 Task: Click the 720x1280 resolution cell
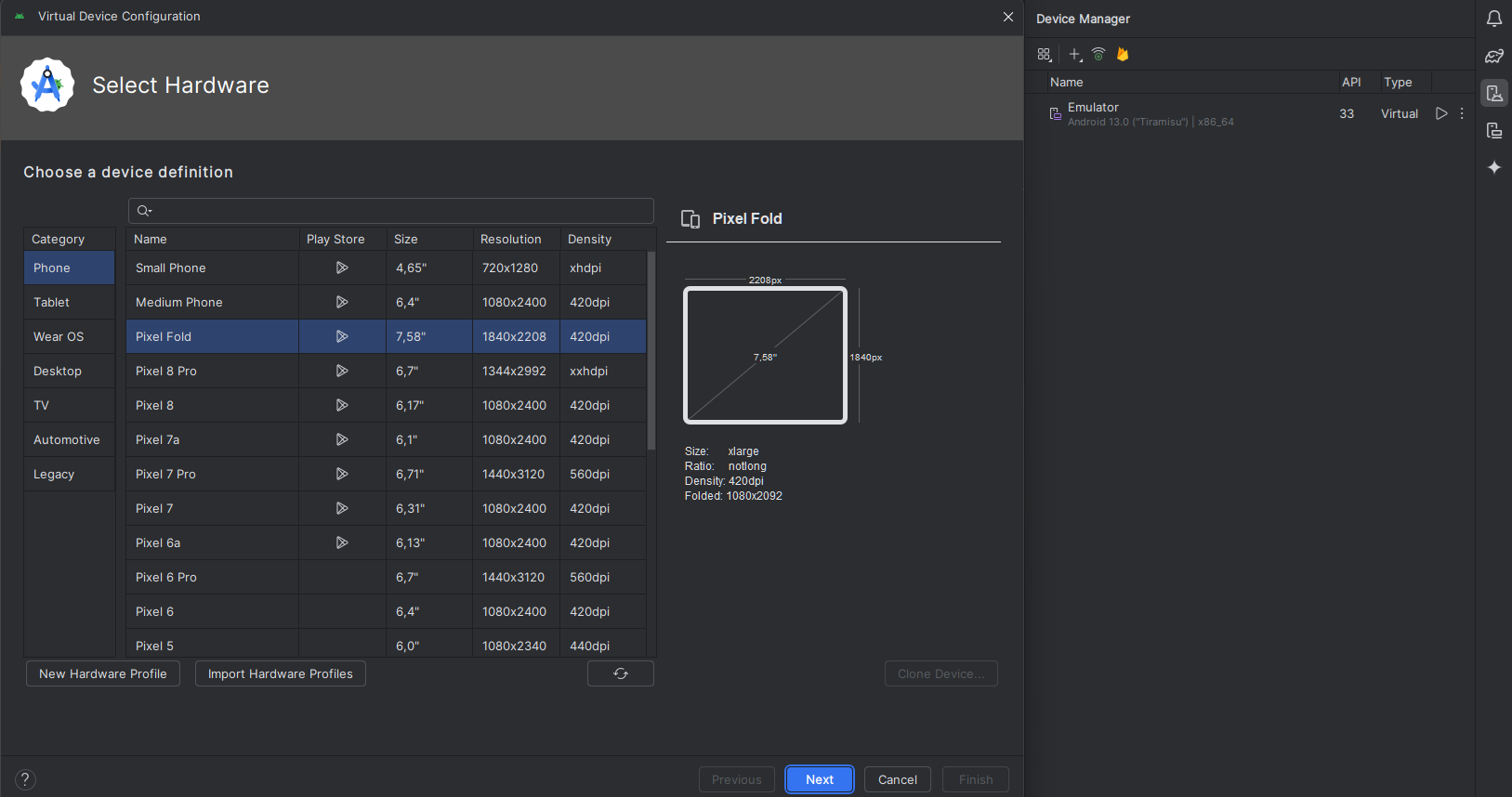(x=517, y=268)
